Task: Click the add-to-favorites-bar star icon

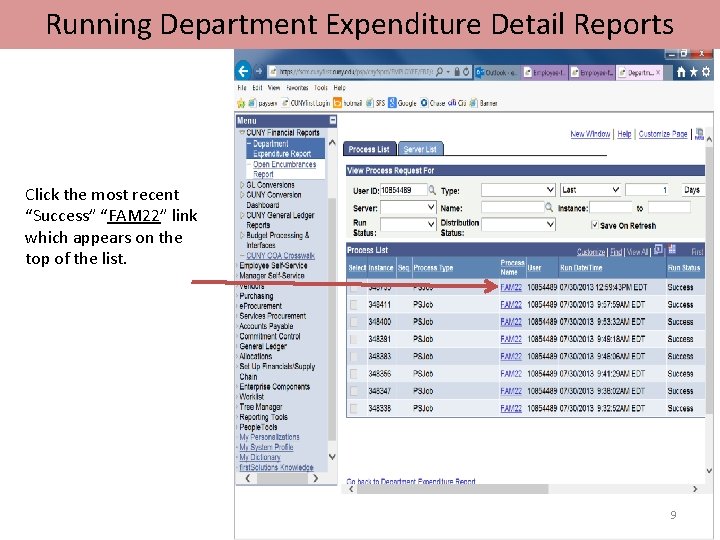Action: [241, 103]
